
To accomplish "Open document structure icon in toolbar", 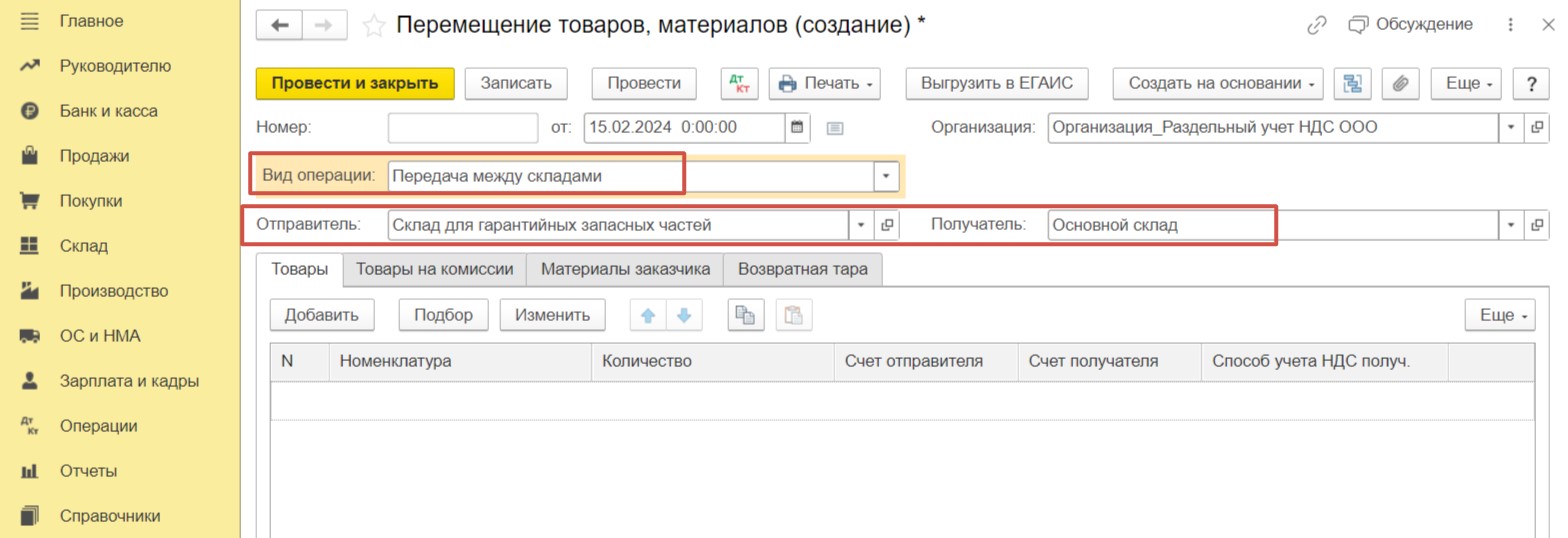I will tap(1353, 84).
